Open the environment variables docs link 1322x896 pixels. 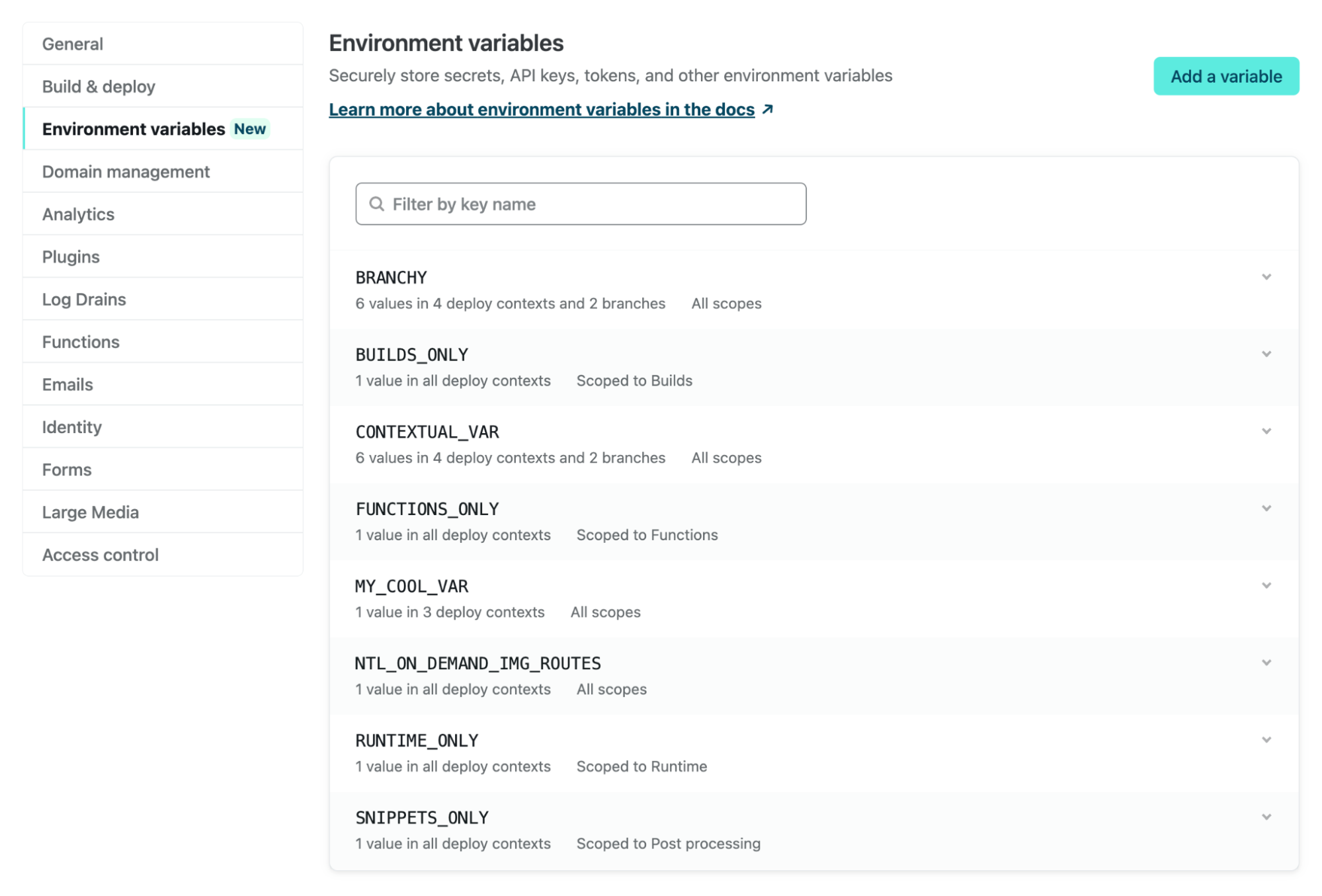[542, 109]
